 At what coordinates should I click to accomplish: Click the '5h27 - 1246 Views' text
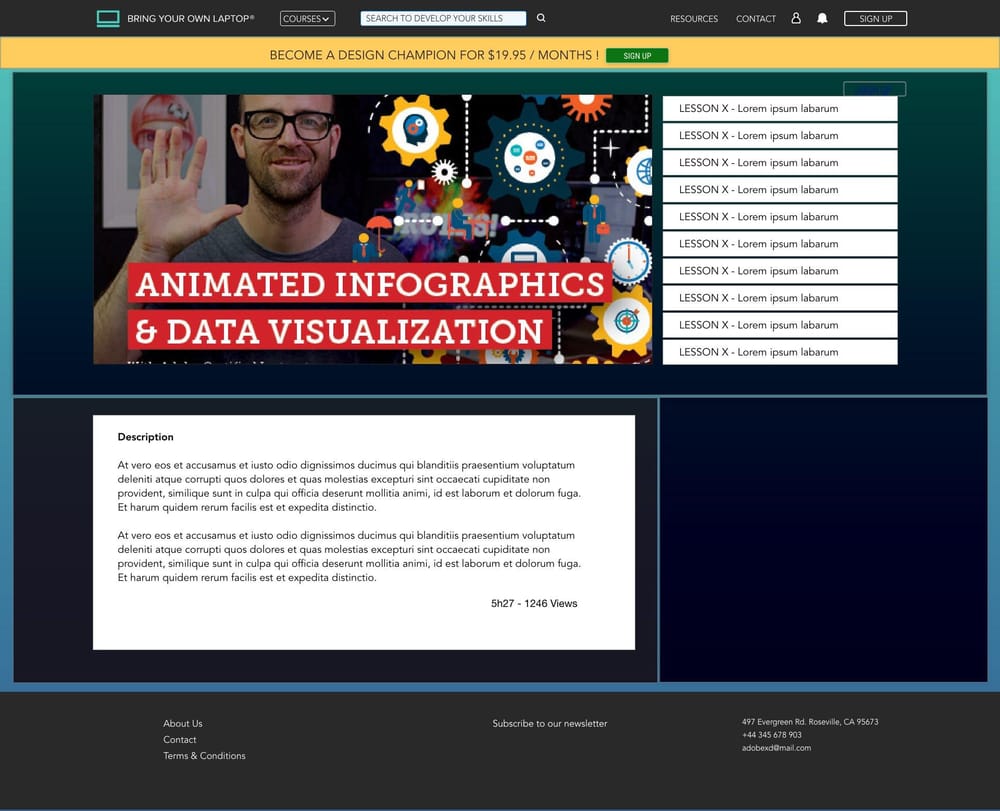click(x=534, y=603)
